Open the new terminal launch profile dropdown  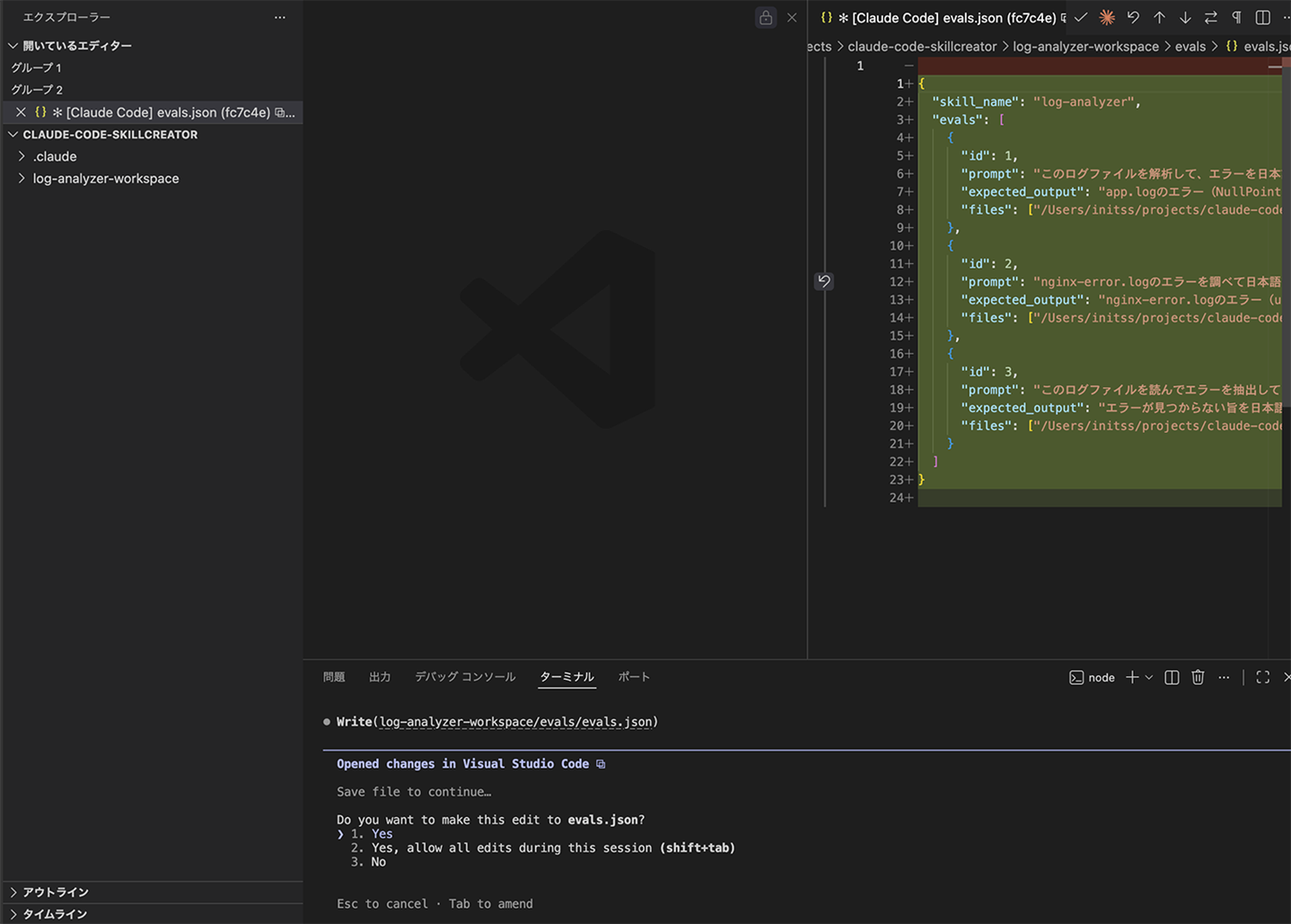click(1149, 677)
